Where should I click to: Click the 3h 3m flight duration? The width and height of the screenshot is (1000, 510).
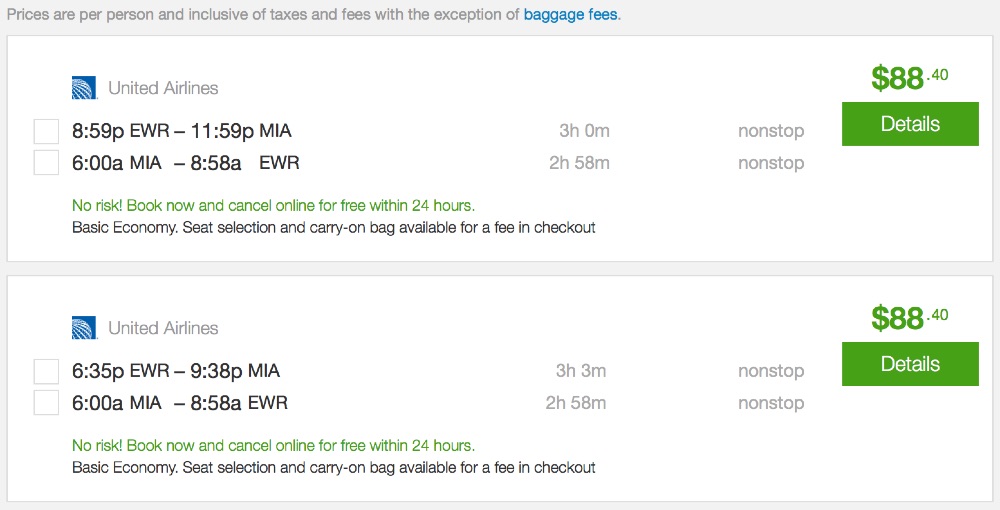point(581,371)
